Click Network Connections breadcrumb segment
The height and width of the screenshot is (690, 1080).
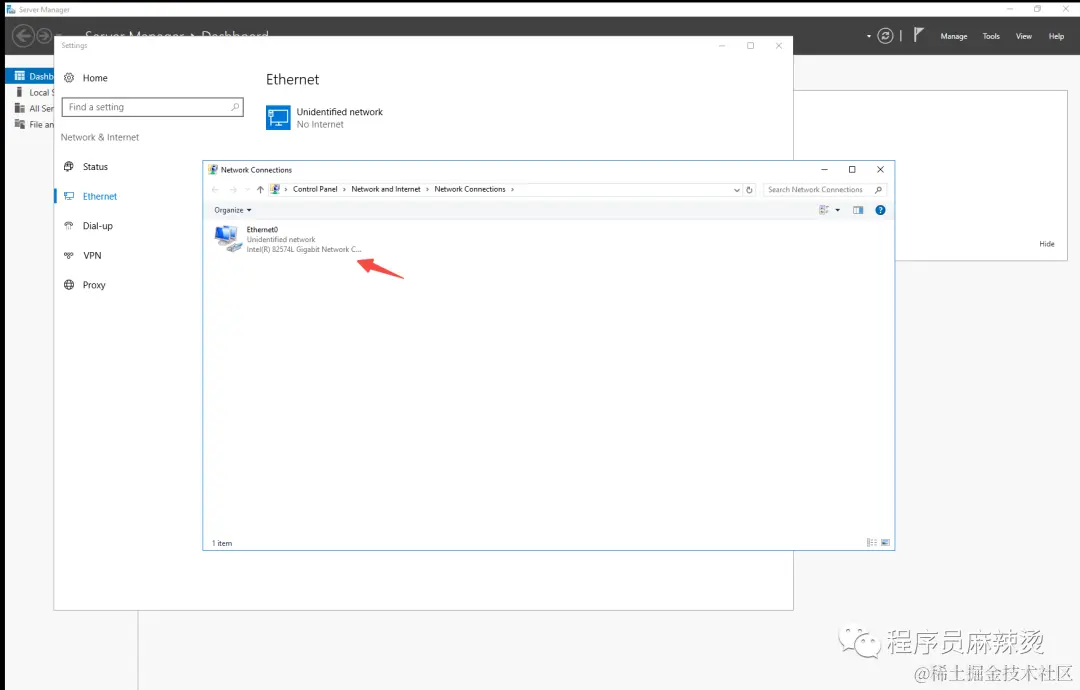click(x=470, y=189)
